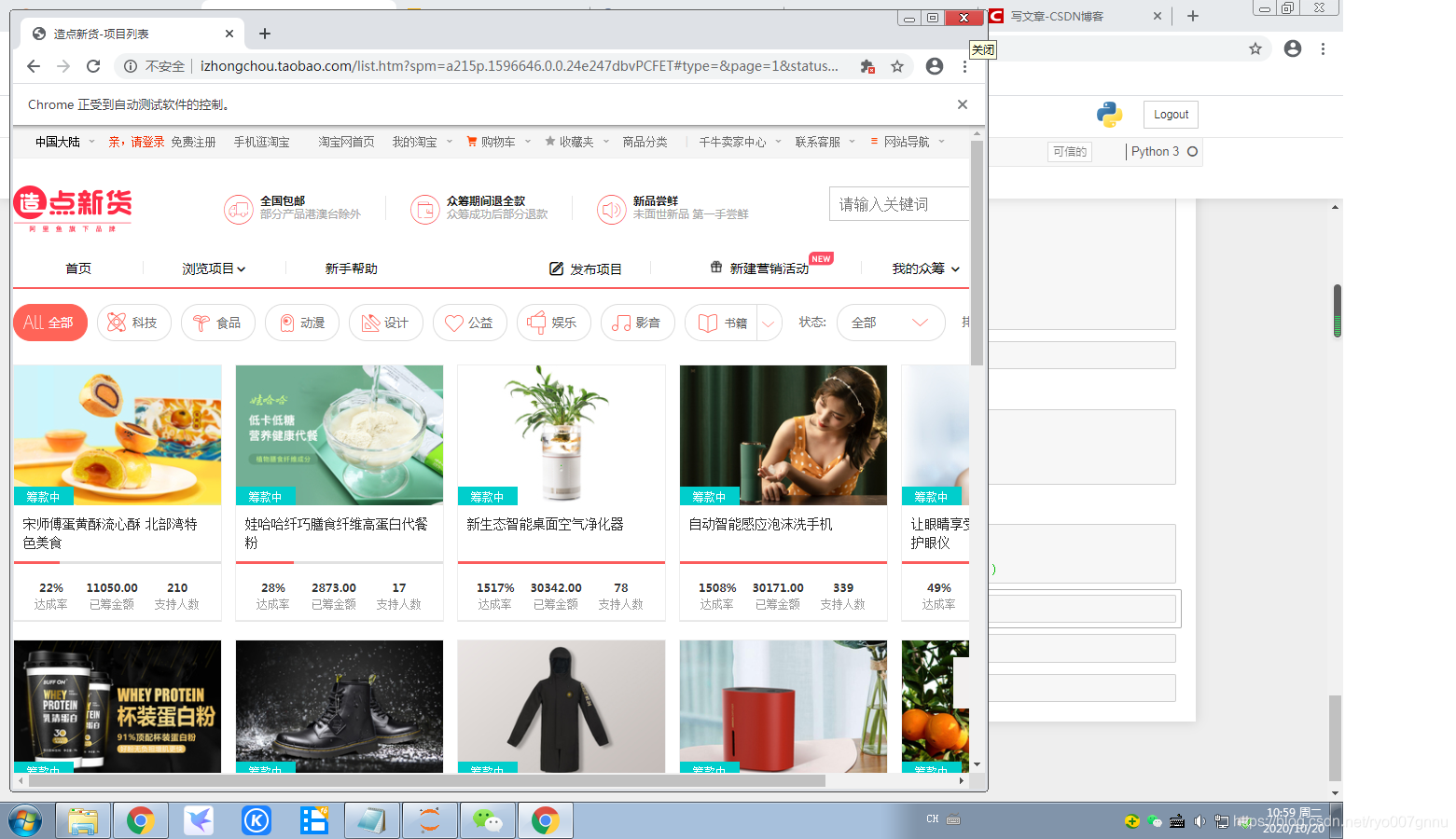Open the 状态 全部 status dropdown
This screenshot has width=1456, height=839.
click(891, 323)
